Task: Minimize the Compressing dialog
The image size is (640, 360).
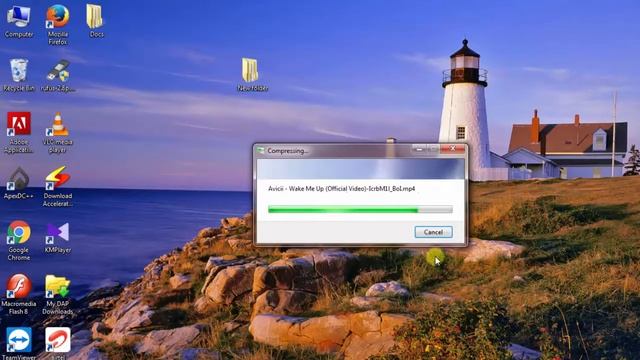Action: point(419,149)
